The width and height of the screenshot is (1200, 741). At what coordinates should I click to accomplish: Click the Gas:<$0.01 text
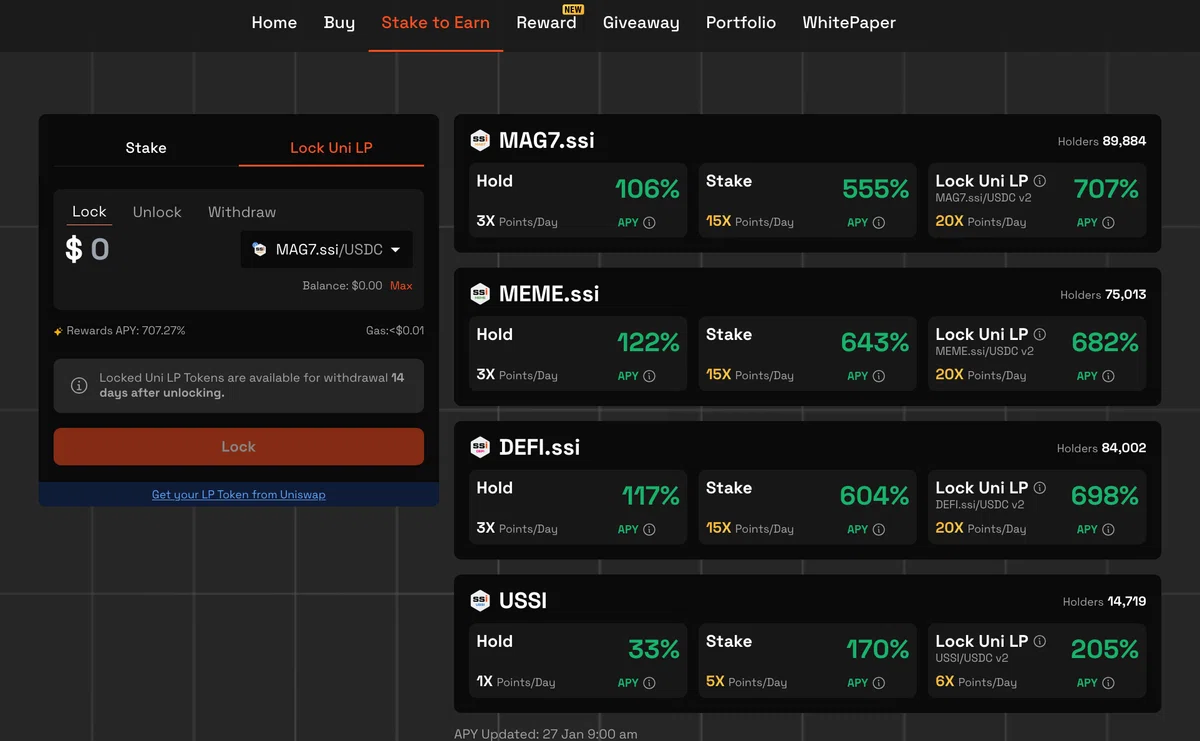395,331
